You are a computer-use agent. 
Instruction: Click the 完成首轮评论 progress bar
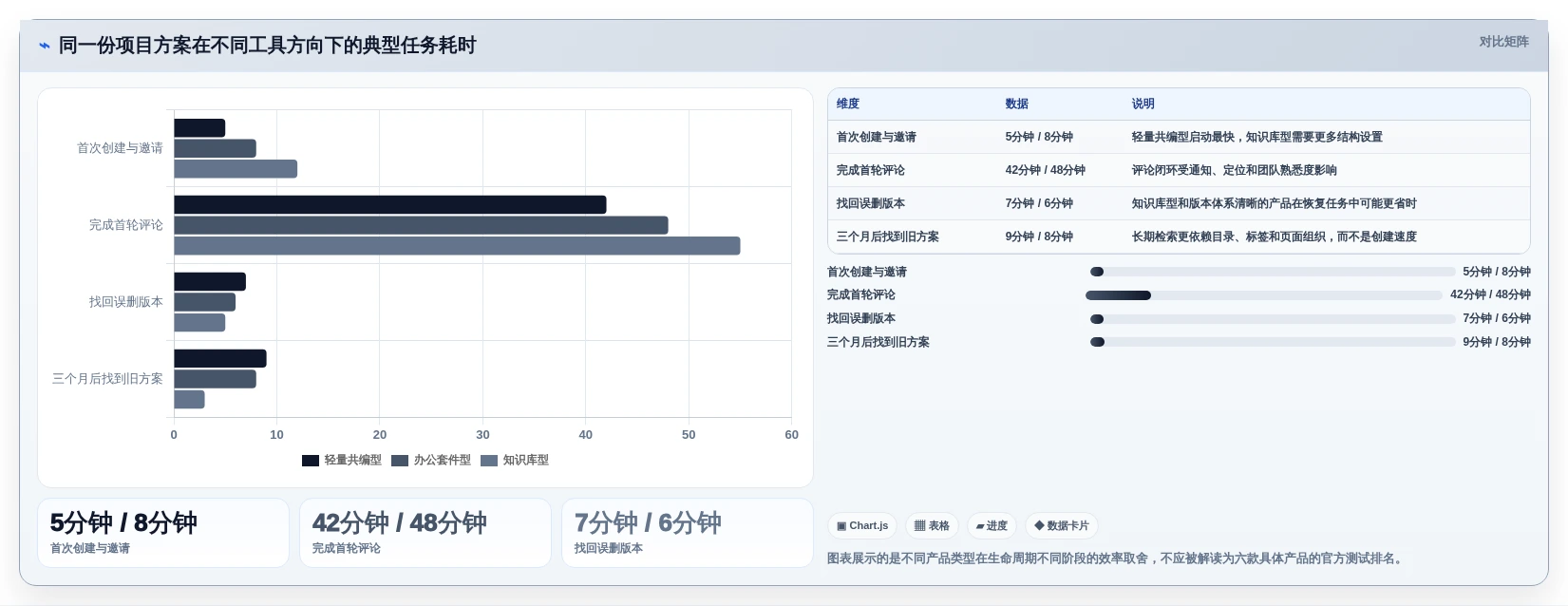[x=1264, y=295]
